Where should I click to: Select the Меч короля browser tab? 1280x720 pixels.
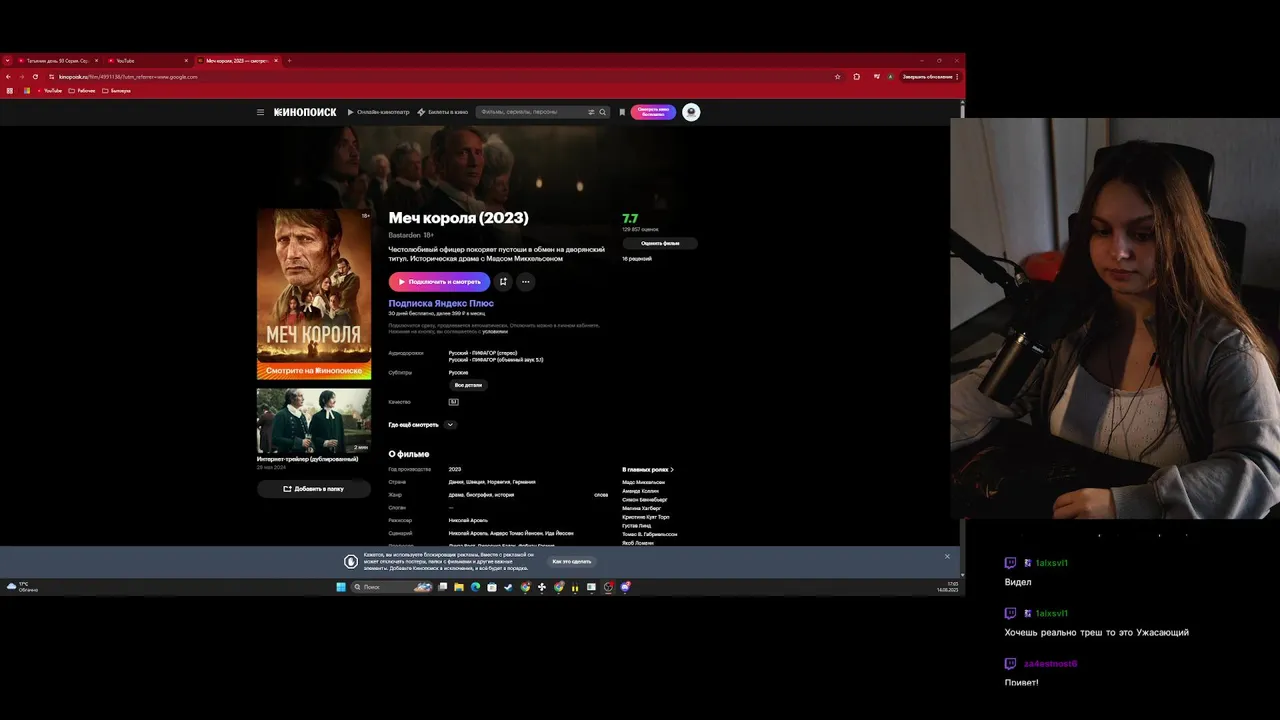coord(238,61)
